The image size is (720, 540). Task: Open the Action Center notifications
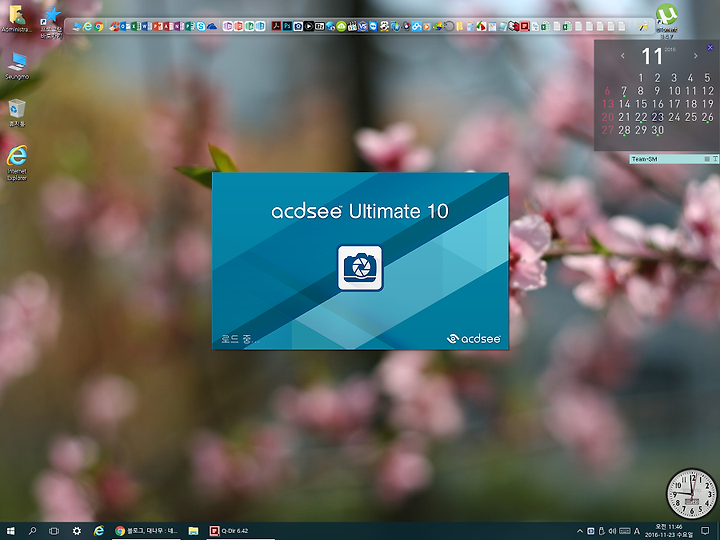pos(705,531)
